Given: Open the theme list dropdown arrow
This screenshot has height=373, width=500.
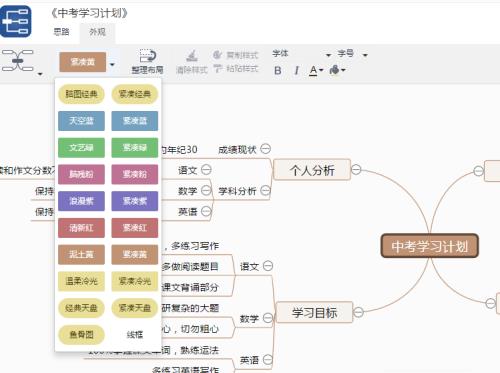Looking at the screenshot, I should coord(112,64).
